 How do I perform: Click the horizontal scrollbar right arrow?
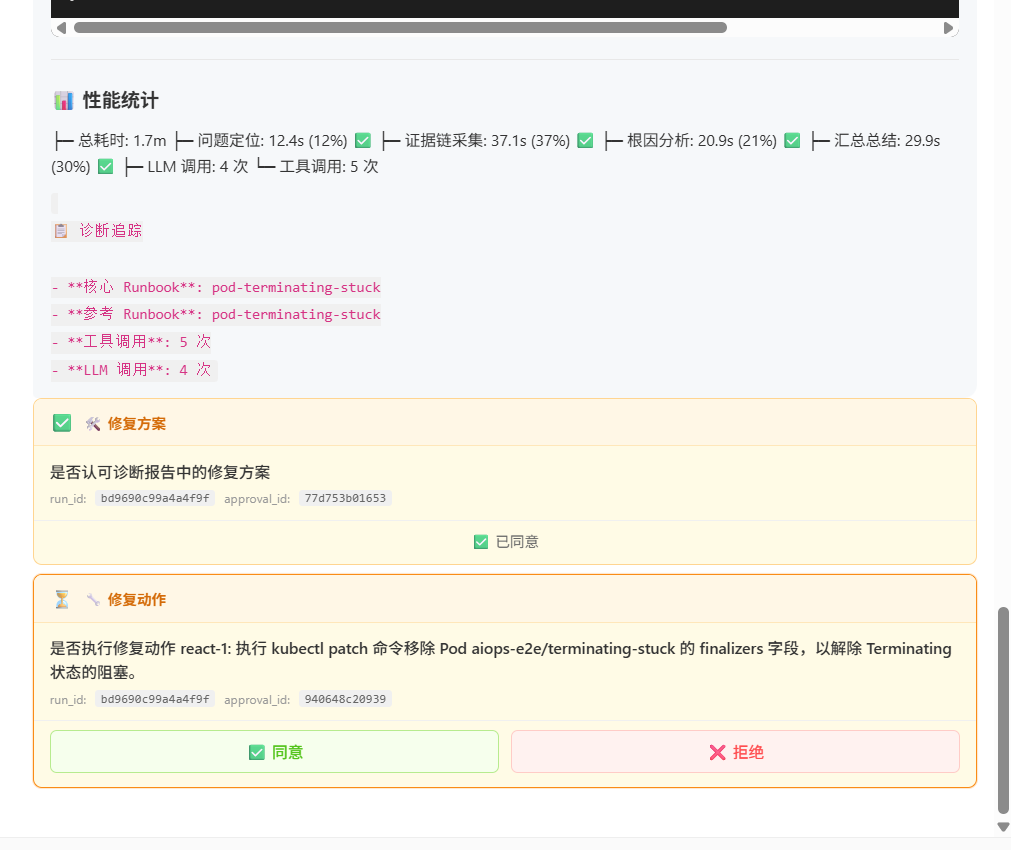click(x=948, y=28)
